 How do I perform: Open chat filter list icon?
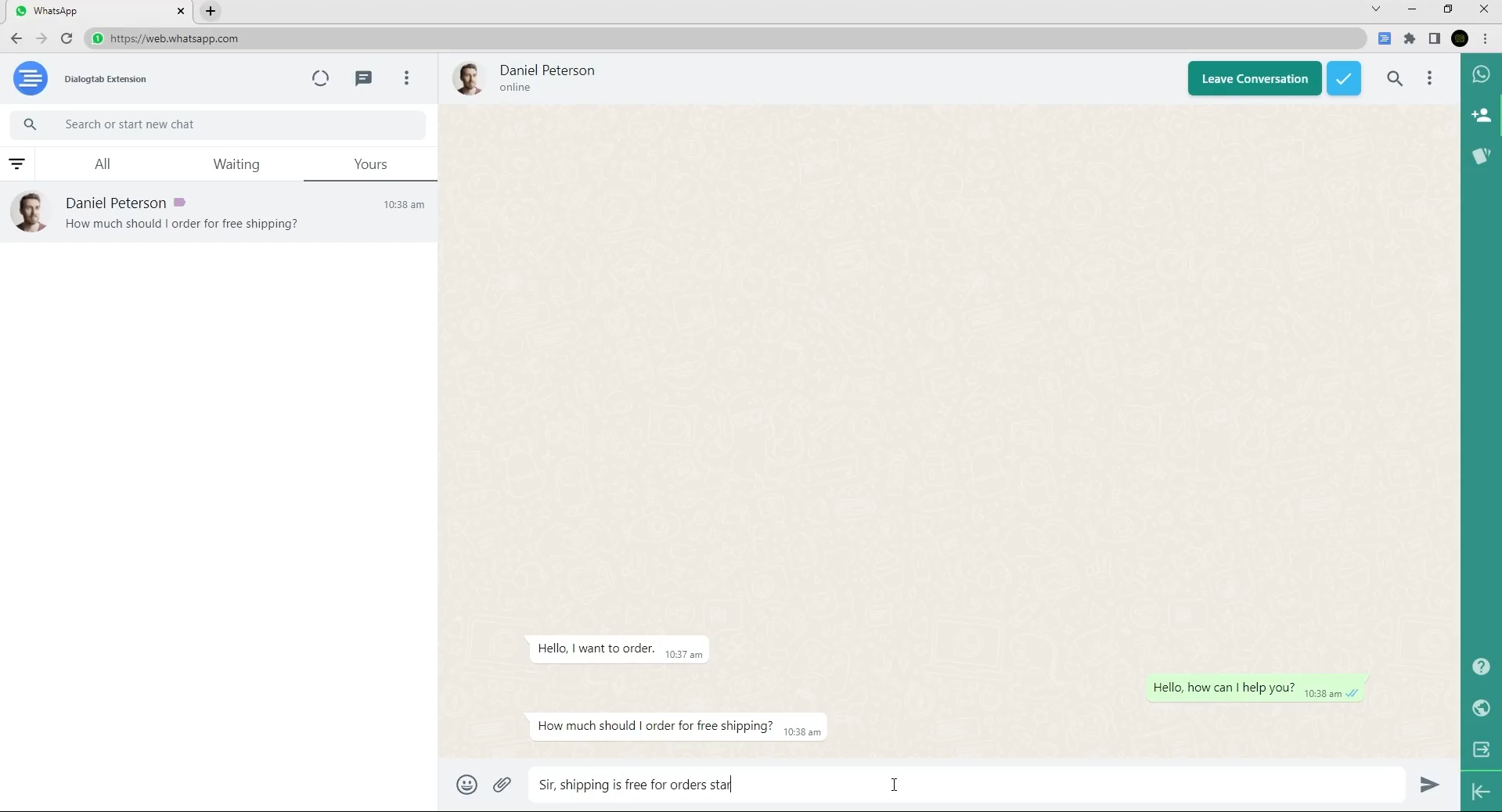17,164
